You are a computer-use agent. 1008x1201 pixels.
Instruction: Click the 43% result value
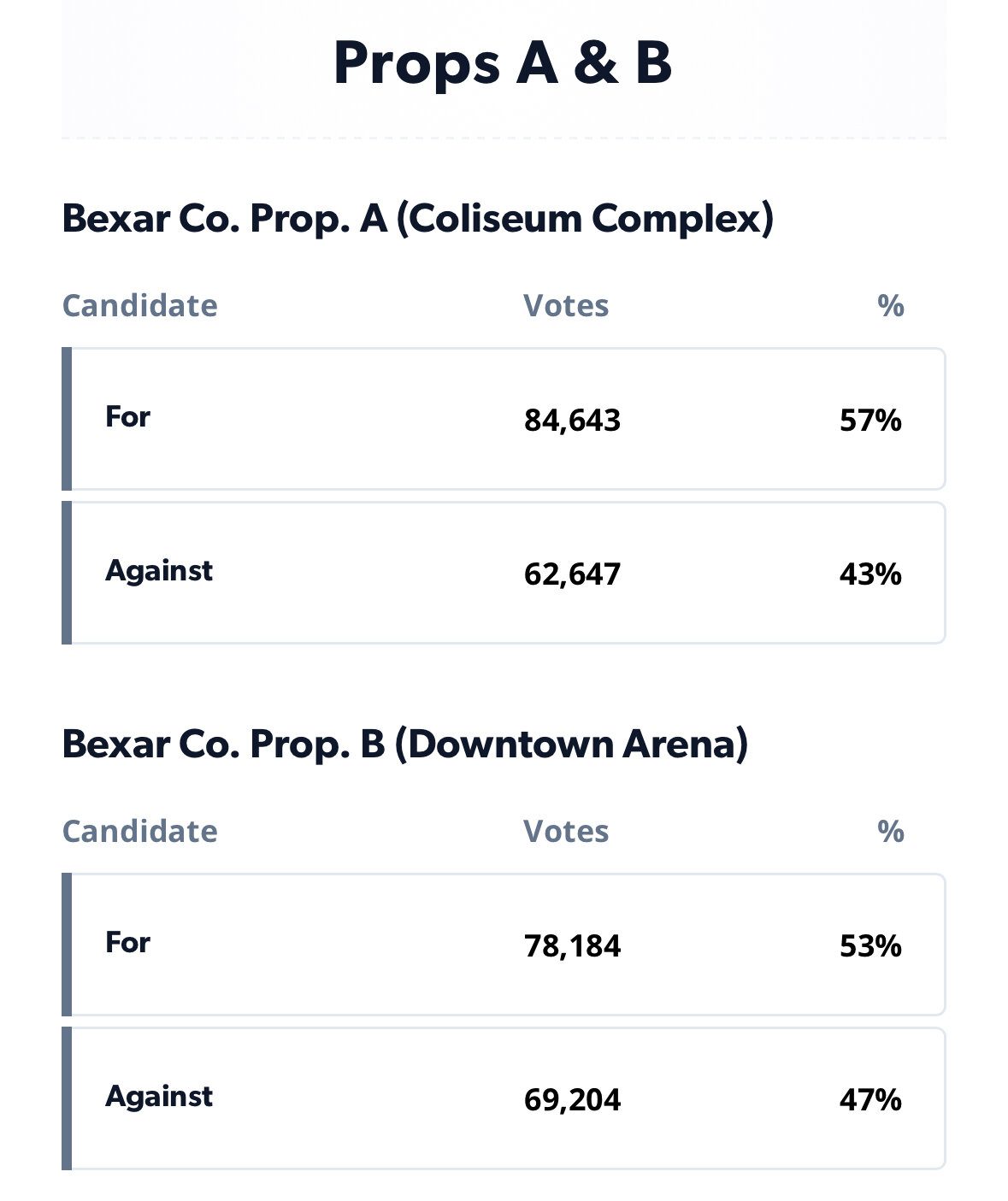[x=870, y=574]
